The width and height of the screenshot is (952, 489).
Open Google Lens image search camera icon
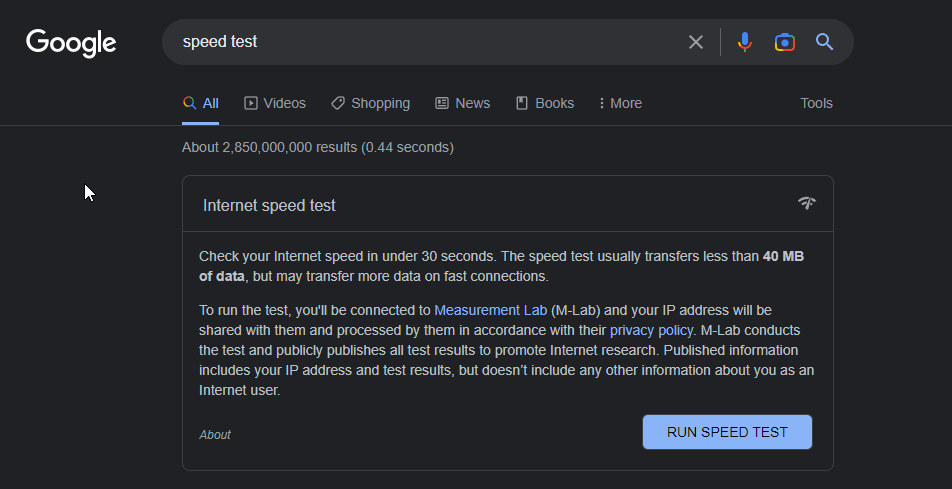click(x=784, y=42)
